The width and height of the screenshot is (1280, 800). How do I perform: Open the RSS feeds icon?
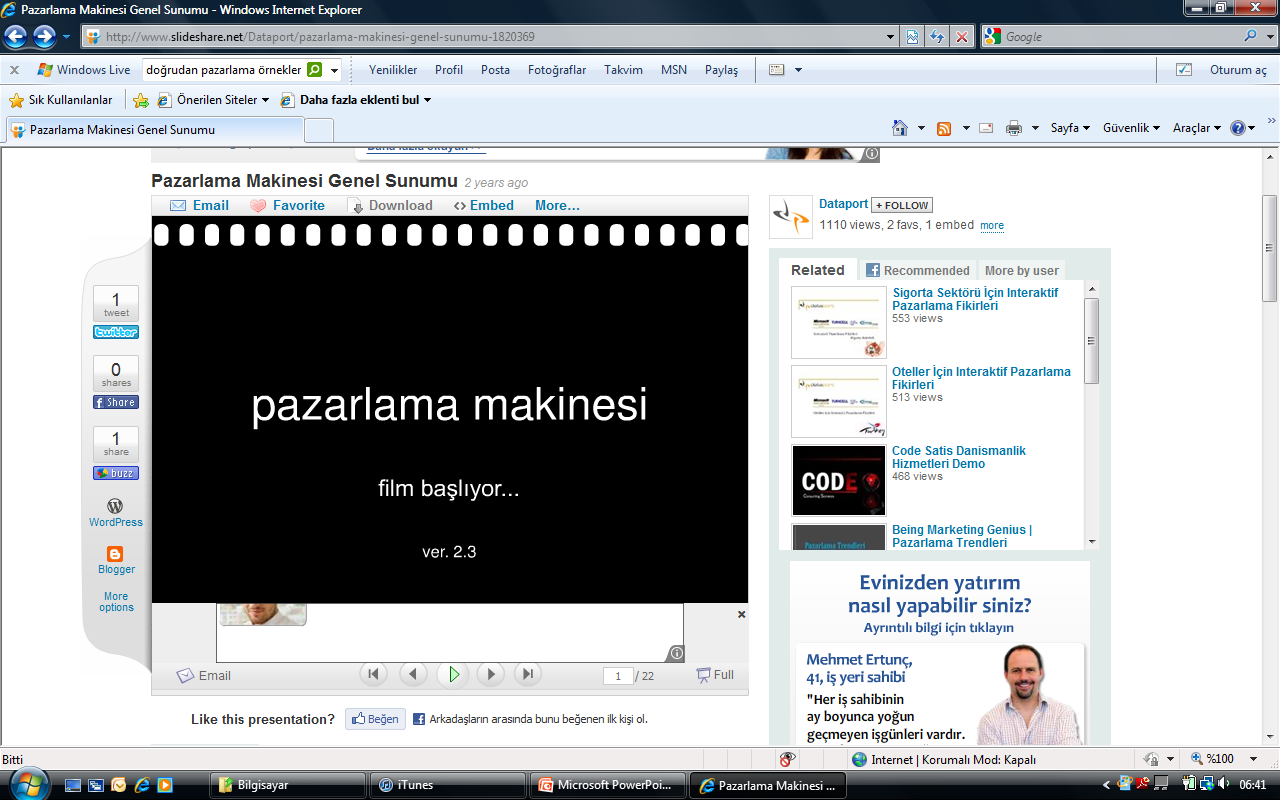coord(944,128)
